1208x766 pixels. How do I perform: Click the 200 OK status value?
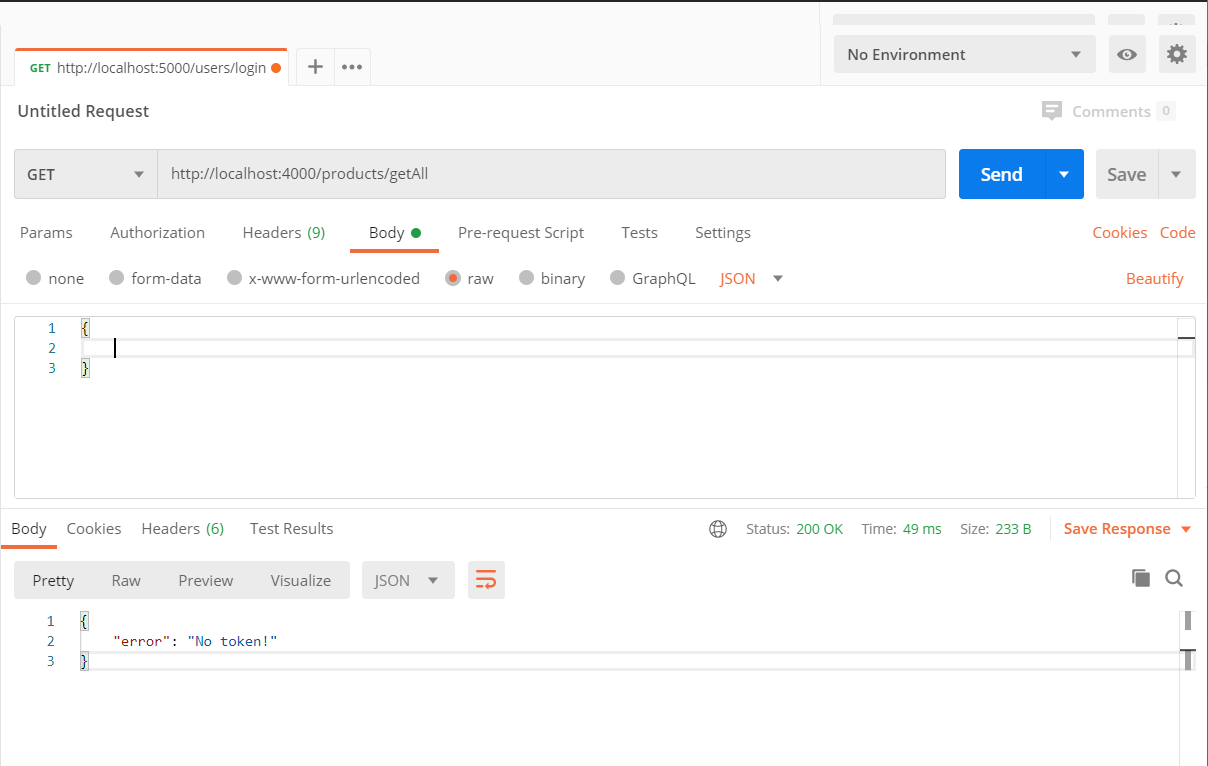[820, 529]
